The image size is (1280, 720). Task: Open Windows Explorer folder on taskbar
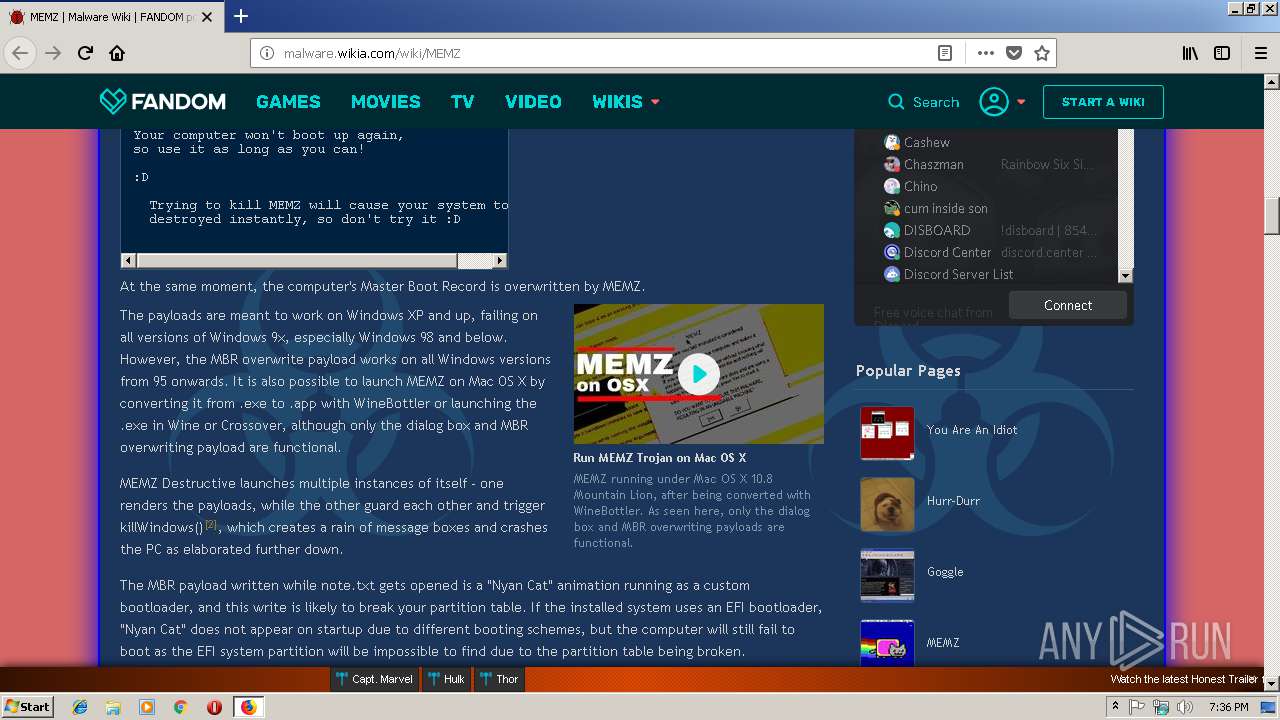113,707
